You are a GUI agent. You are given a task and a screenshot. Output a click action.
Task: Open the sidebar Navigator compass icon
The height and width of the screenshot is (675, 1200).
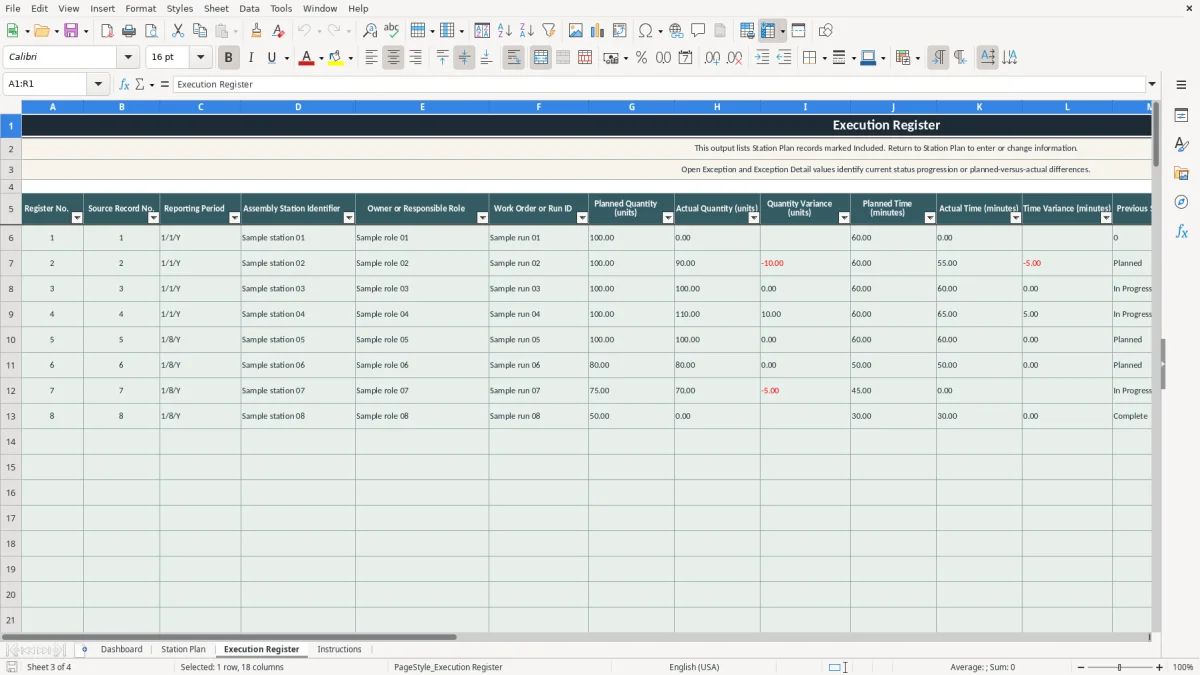coord(1181,202)
